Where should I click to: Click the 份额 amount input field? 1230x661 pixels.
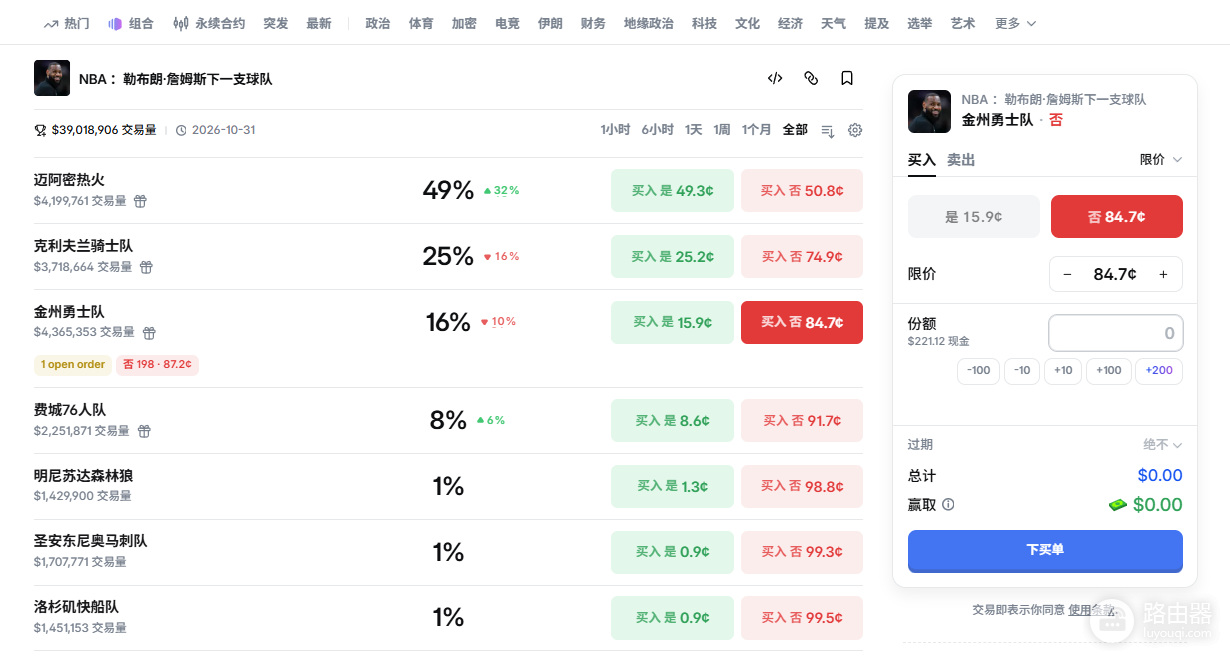(x=1116, y=333)
